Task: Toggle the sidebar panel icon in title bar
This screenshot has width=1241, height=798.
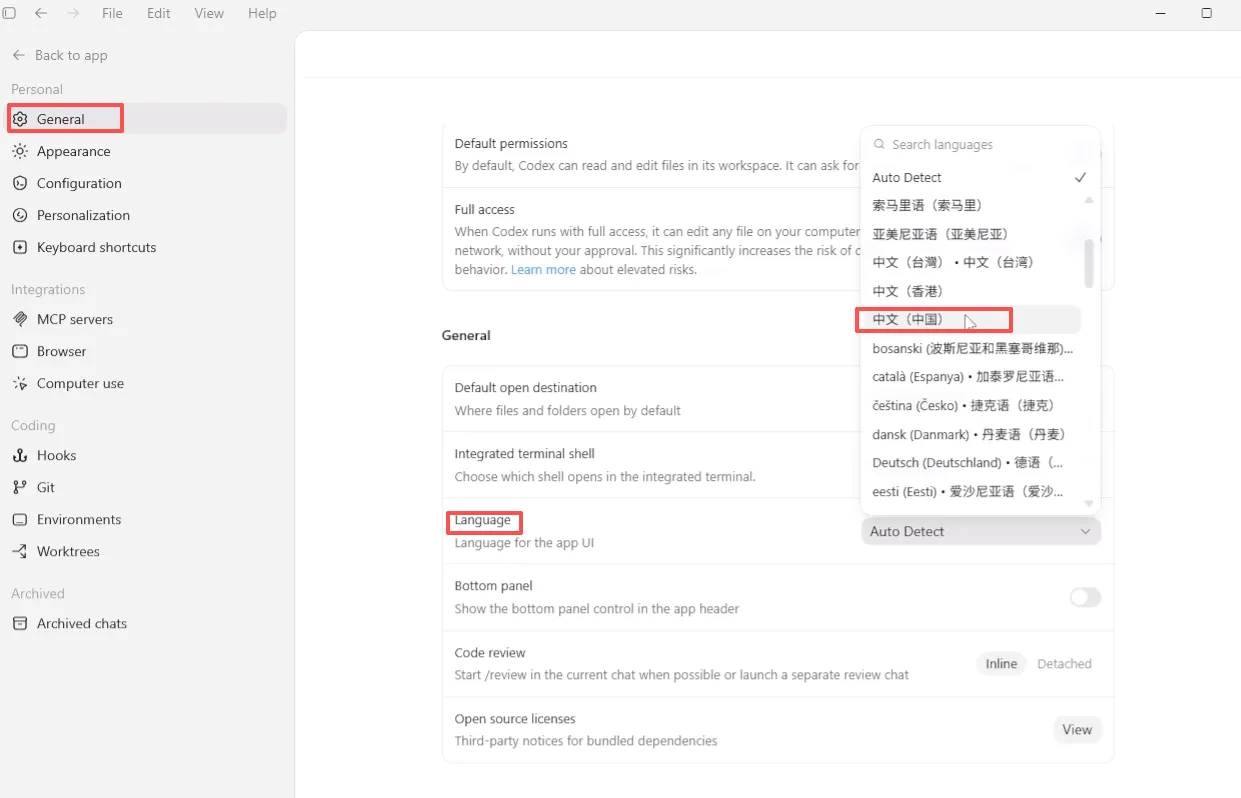Action: [9, 13]
